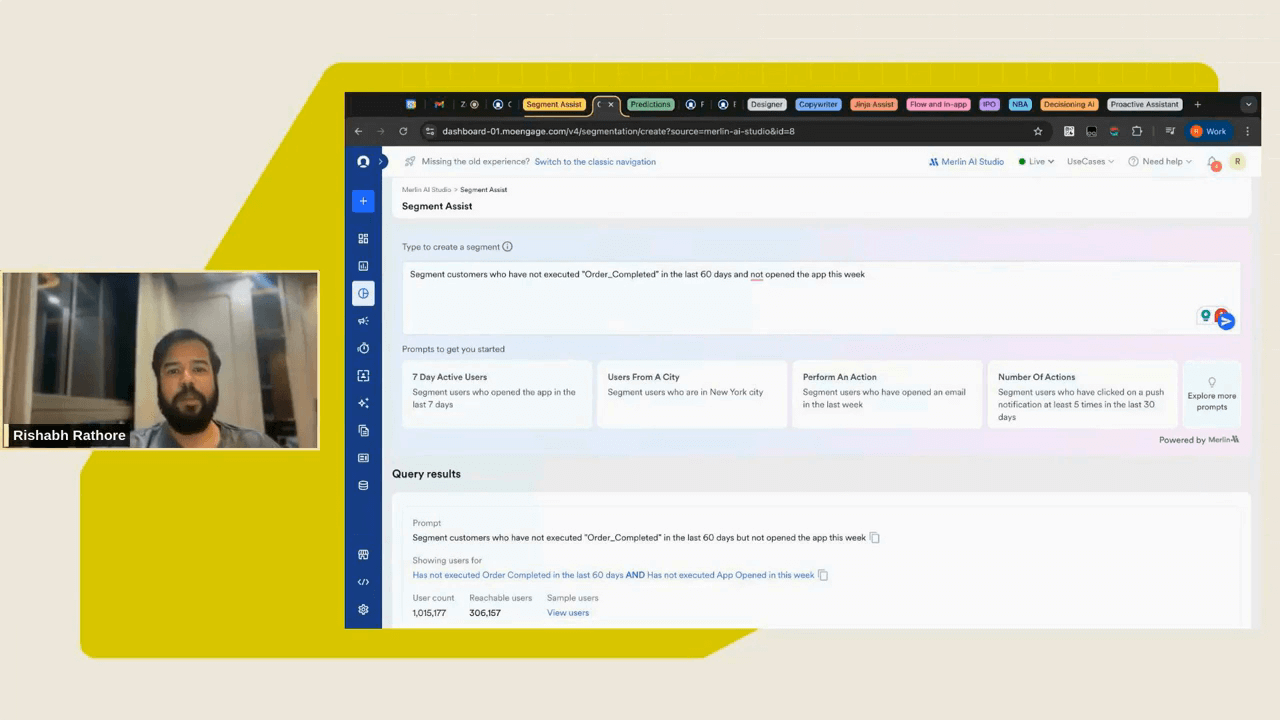The height and width of the screenshot is (720, 1280).
Task: Select the Perform An Action prompt card
Action: (x=887, y=394)
